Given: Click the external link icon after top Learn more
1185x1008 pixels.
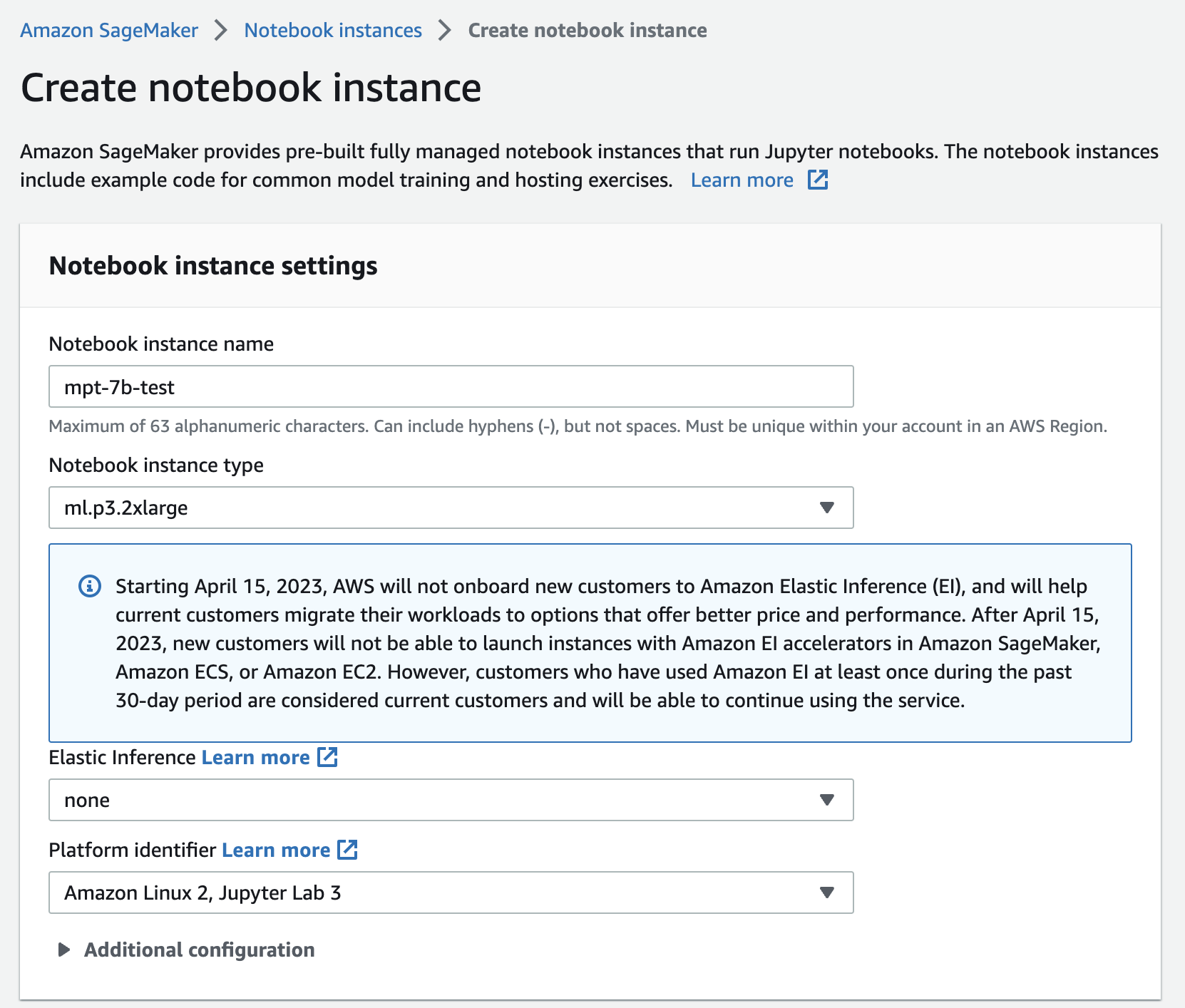Looking at the screenshot, I should [x=817, y=180].
